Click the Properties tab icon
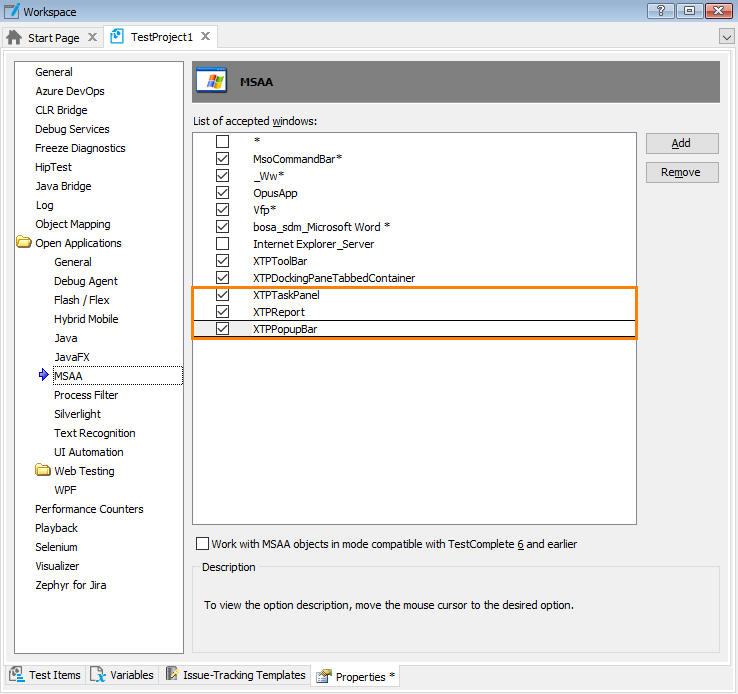Viewport: 738px width, 694px height. (x=324, y=677)
